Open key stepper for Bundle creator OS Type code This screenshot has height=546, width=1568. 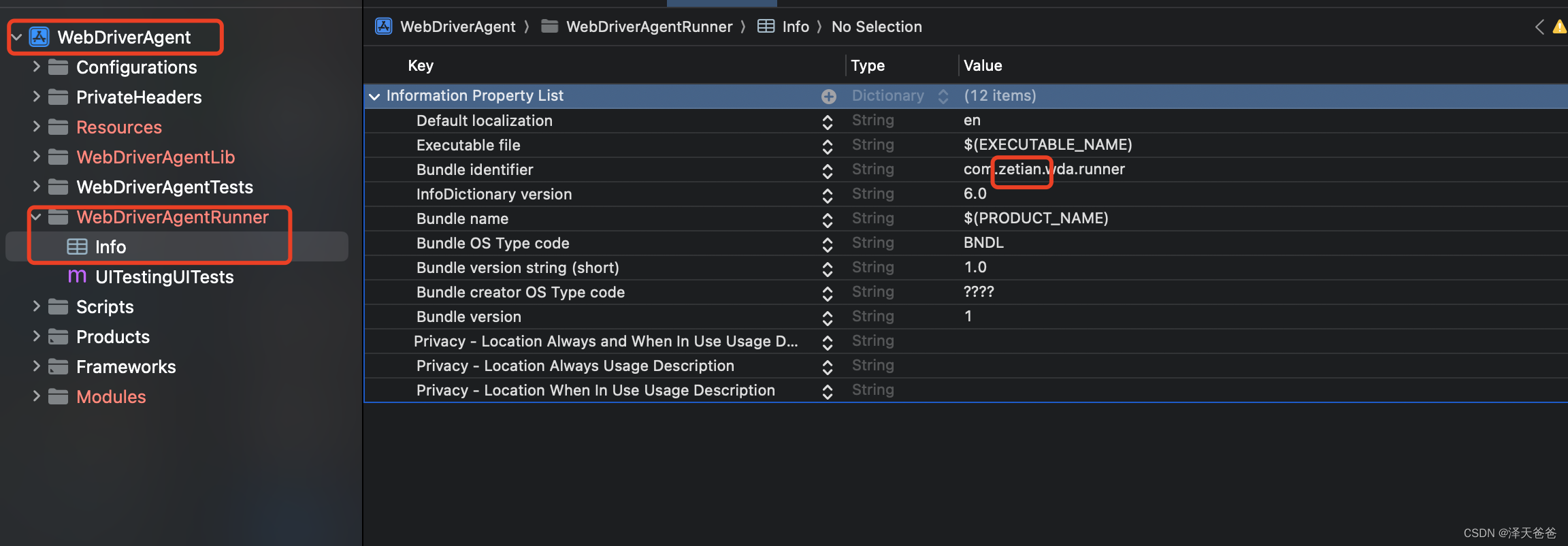coord(828,293)
